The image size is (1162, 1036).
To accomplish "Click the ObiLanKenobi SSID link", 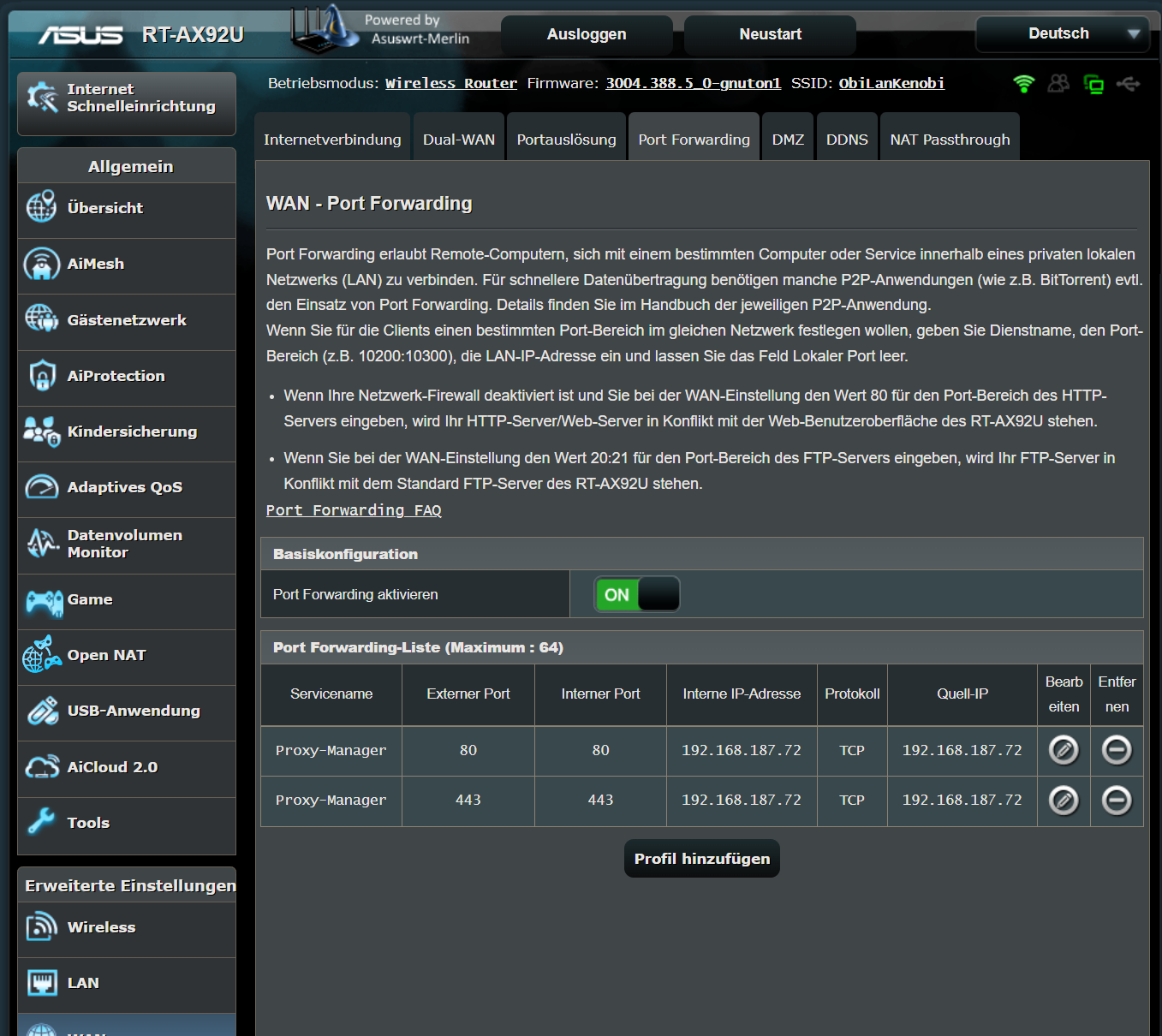I will click(x=891, y=83).
